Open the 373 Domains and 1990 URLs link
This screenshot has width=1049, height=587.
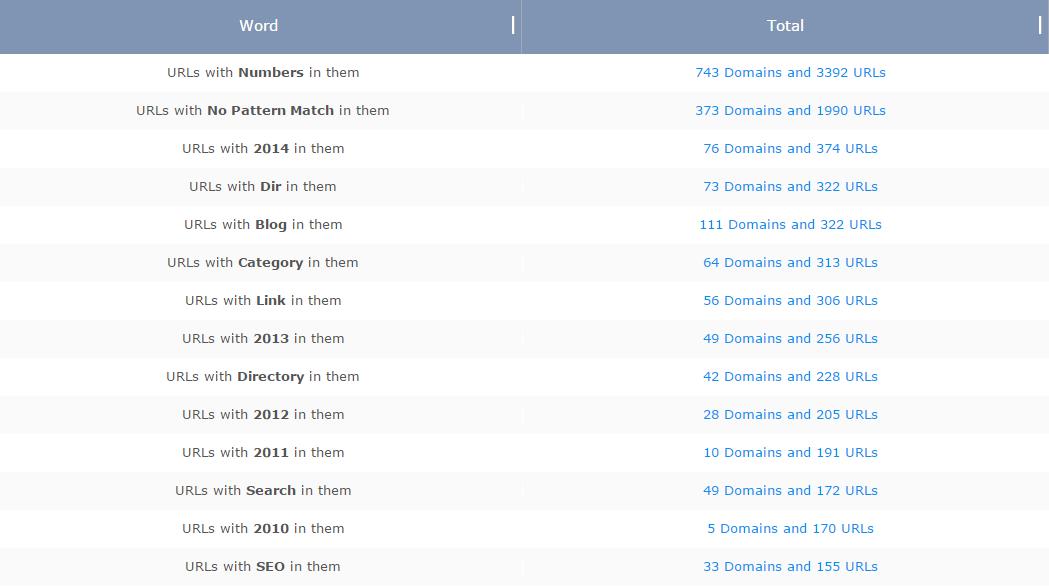click(790, 111)
